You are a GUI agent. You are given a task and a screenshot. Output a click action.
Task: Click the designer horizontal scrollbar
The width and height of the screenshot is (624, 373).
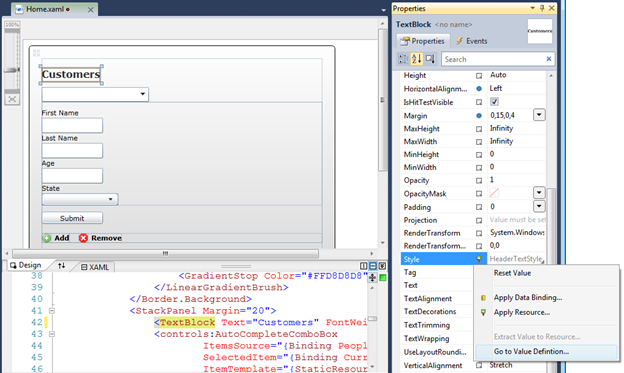point(165,253)
